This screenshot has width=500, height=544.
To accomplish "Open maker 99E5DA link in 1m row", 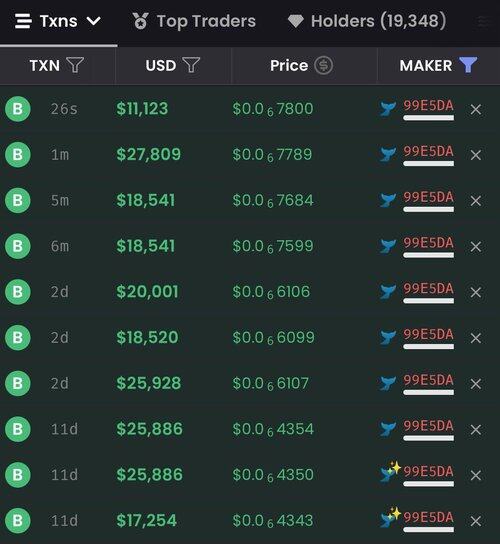I will [x=429, y=152].
